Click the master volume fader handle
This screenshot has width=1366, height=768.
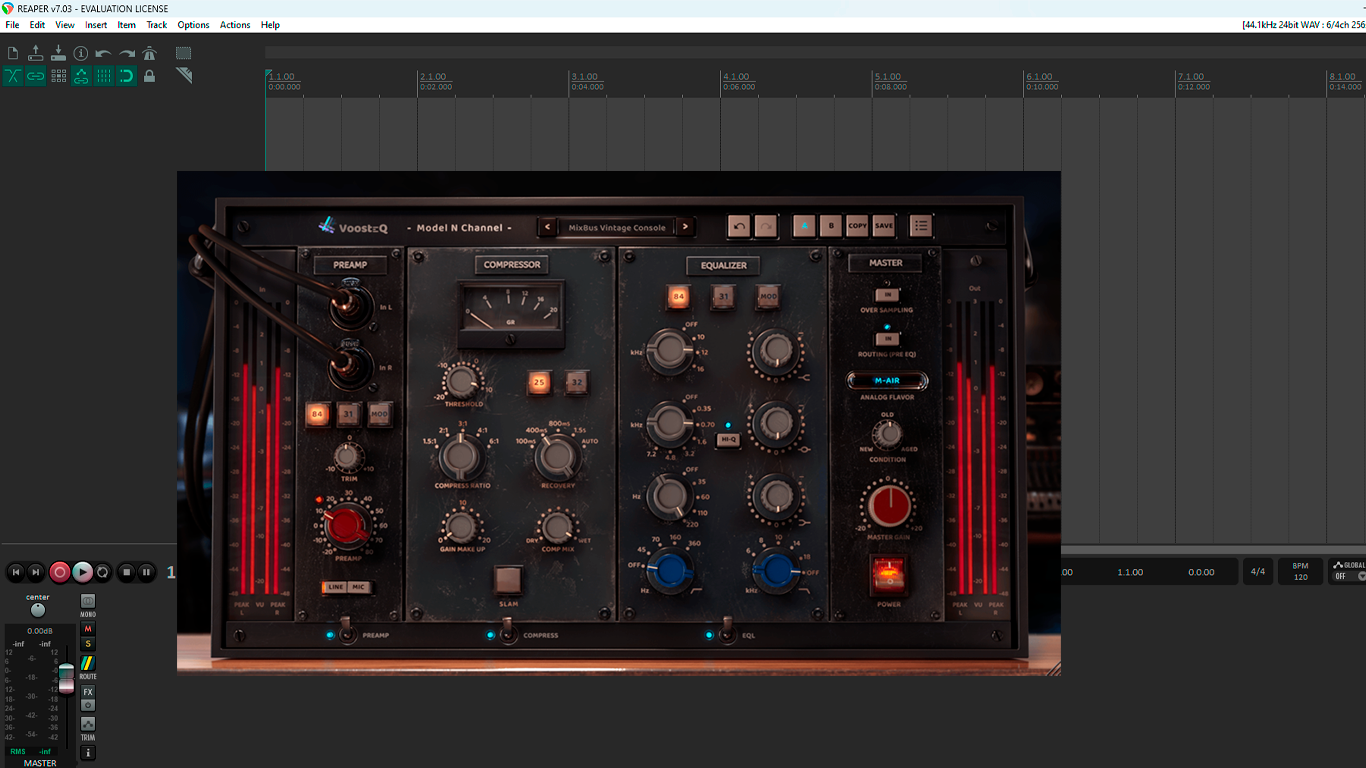point(66,677)
